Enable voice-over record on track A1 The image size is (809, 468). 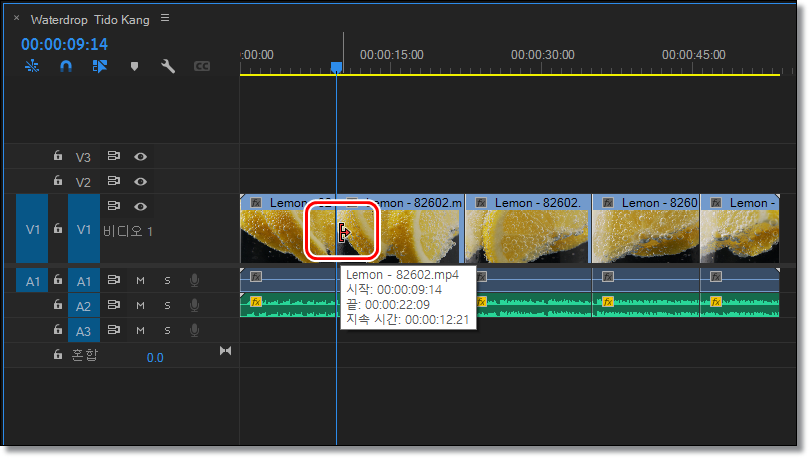(195, 280)
